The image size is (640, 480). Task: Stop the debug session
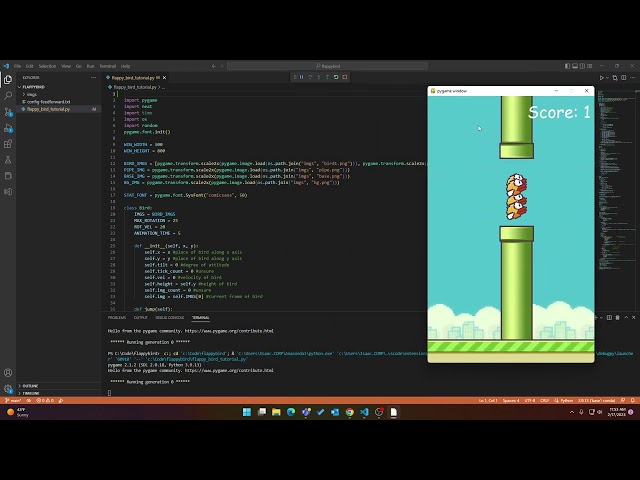(345, 77)
